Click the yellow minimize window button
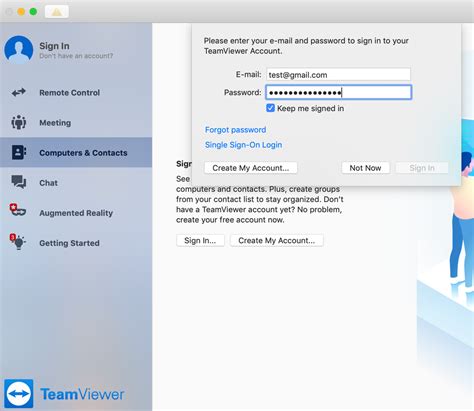This screenshot has width=474, height=411. tap(21, 12)
